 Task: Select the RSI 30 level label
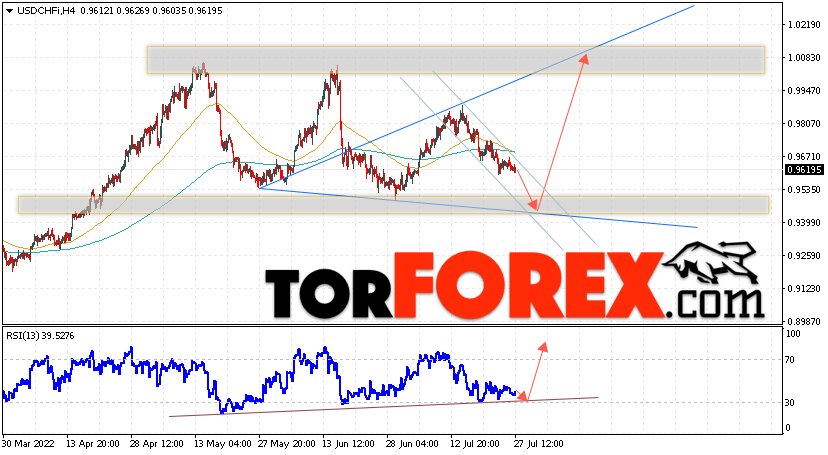pyautogui.click(x=790, y=403)
